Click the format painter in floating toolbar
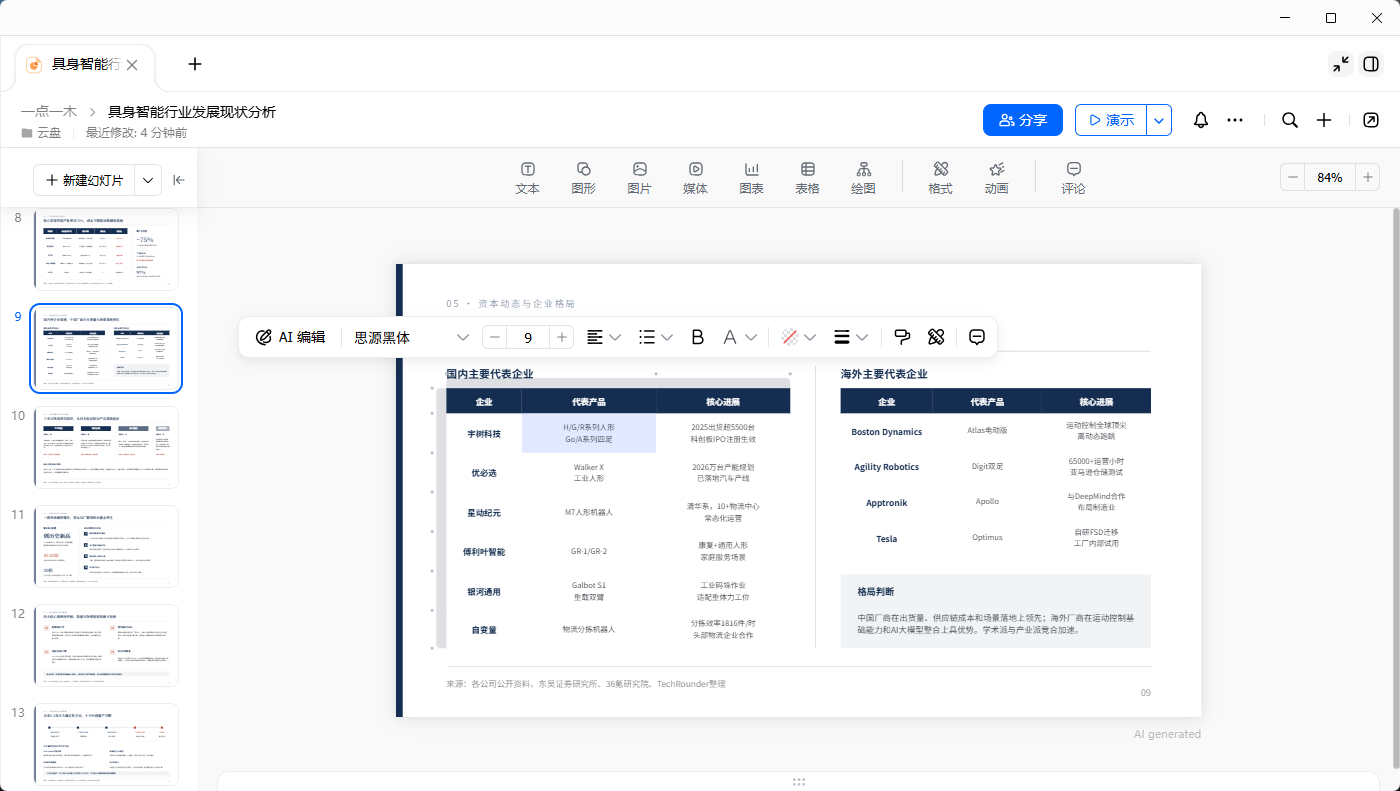This screenshot has height=791, width=1400. (x=902, y=337)
